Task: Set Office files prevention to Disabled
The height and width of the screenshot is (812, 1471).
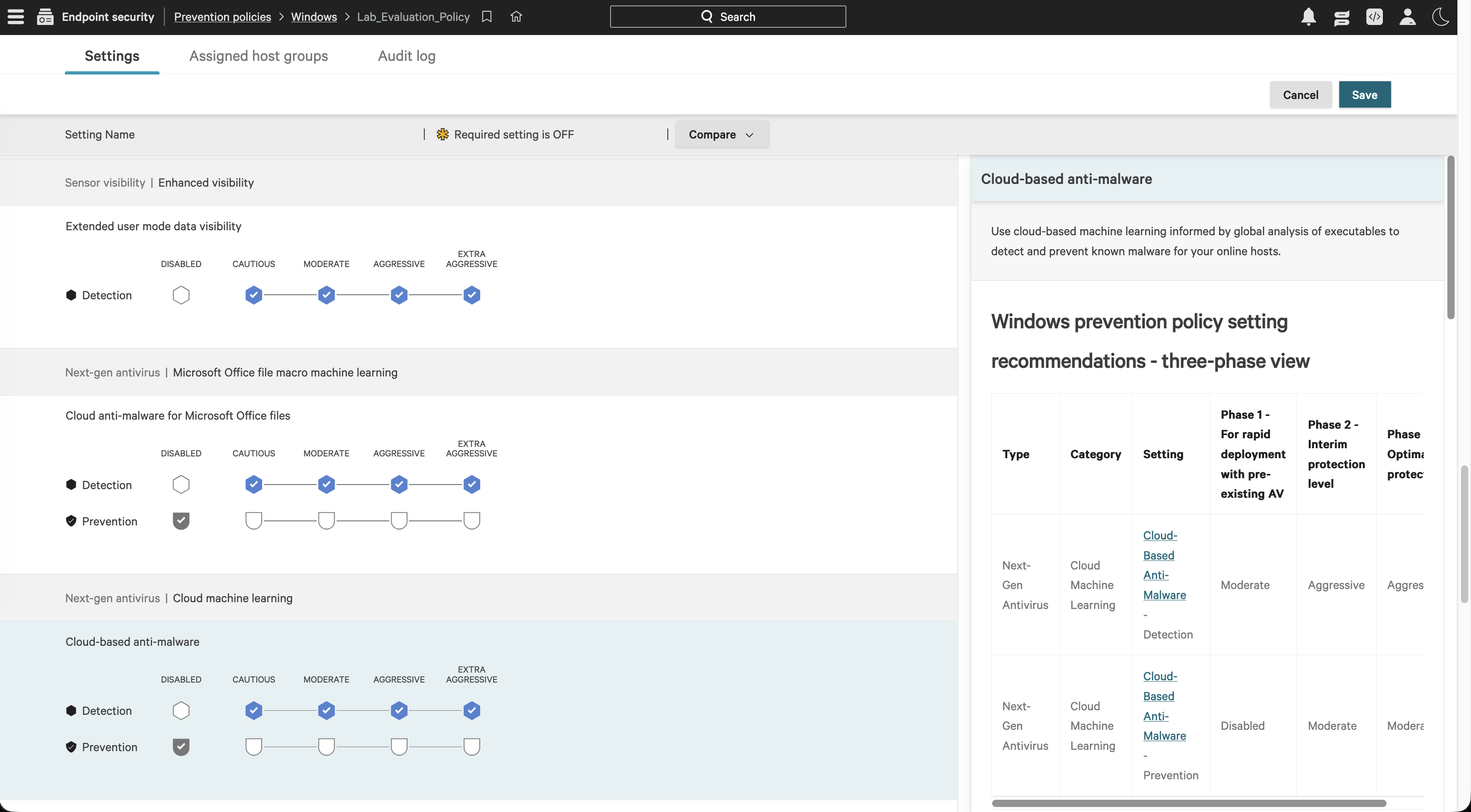Action: [181, 521]
